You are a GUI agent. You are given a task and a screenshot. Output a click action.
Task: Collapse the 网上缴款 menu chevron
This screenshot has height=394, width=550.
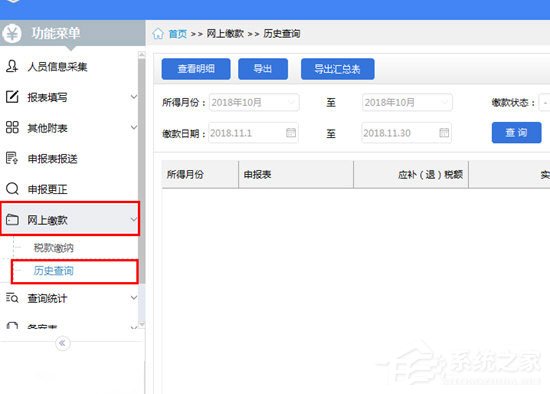pos(134,220)
